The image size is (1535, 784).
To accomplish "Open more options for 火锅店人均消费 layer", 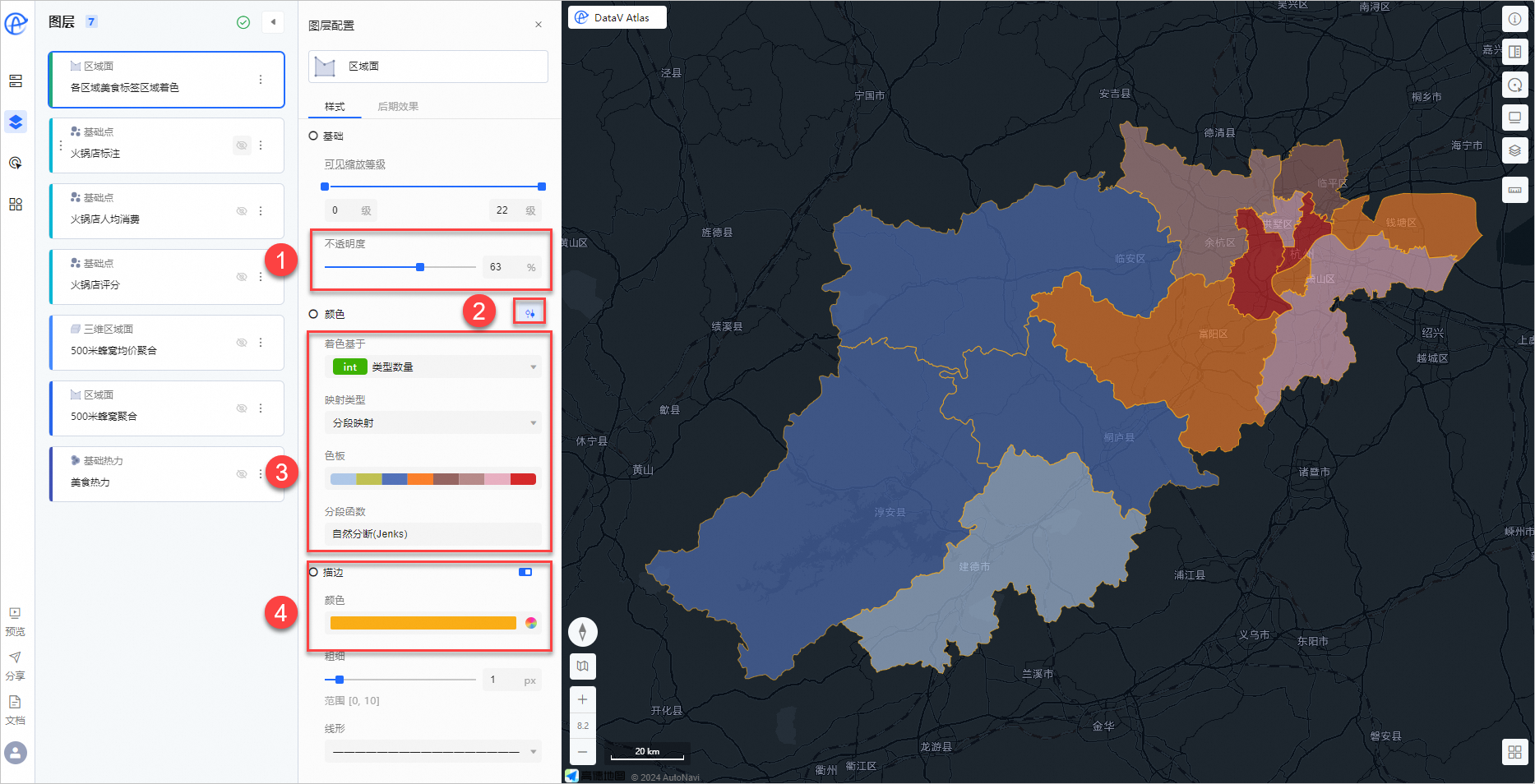I will (261, 211).
